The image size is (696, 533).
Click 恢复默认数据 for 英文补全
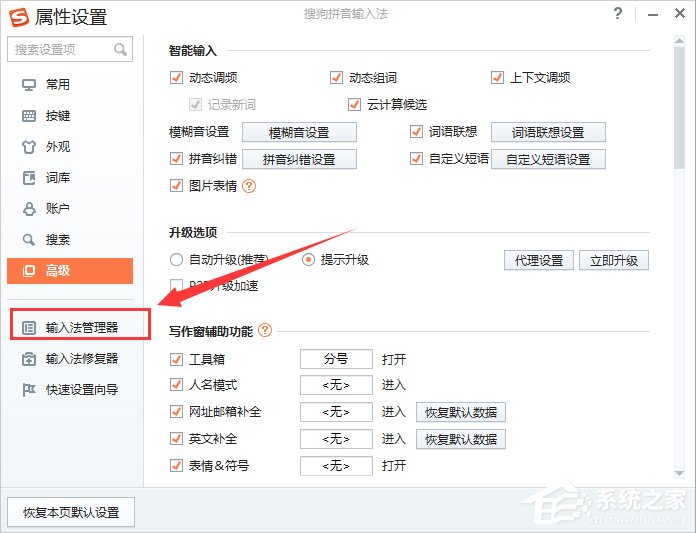coord(461,439)
